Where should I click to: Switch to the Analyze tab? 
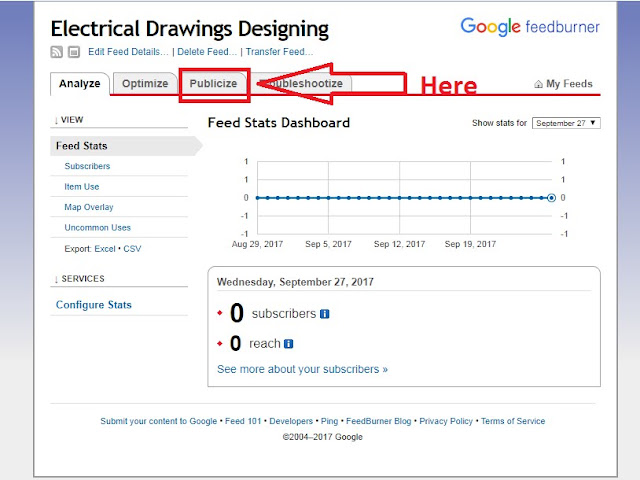[x=80, y=84]
